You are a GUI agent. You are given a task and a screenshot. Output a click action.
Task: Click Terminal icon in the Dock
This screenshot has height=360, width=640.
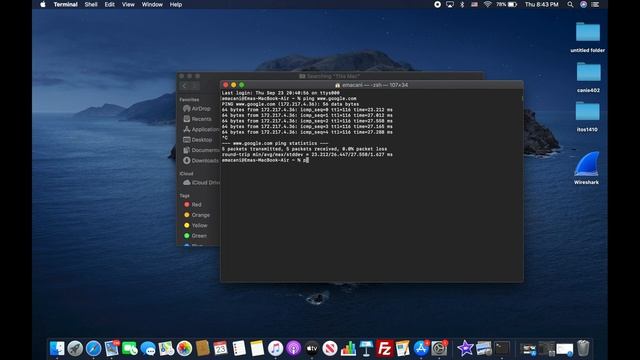click(502, 348)
